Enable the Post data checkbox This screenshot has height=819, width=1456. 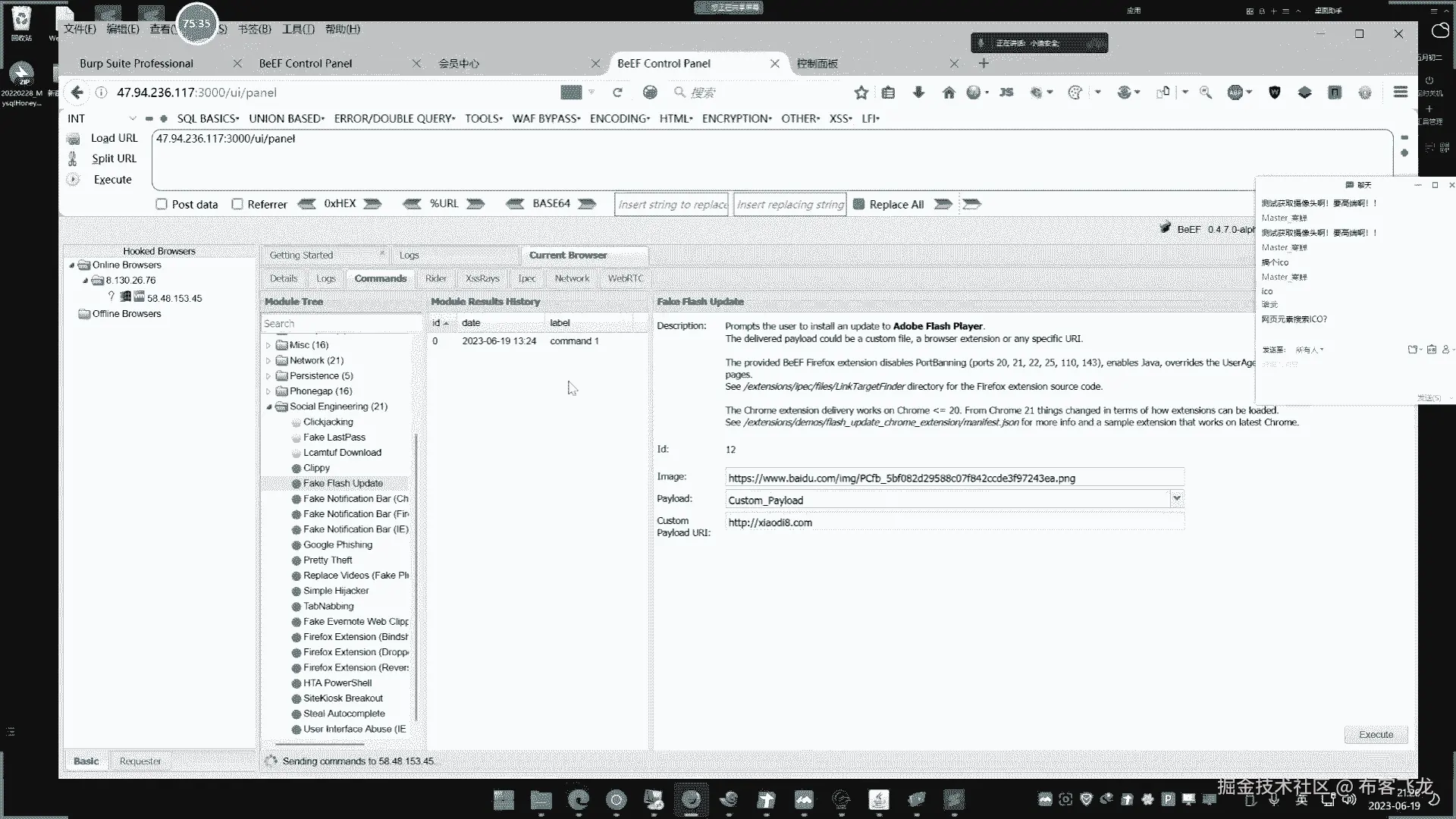[x=162, y=204]
